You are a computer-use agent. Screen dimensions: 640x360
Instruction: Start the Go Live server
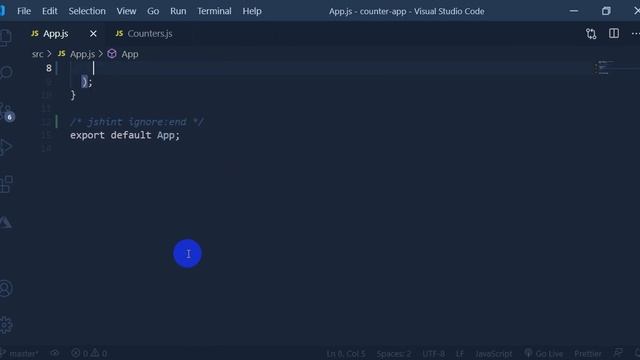tap(544, 353)
